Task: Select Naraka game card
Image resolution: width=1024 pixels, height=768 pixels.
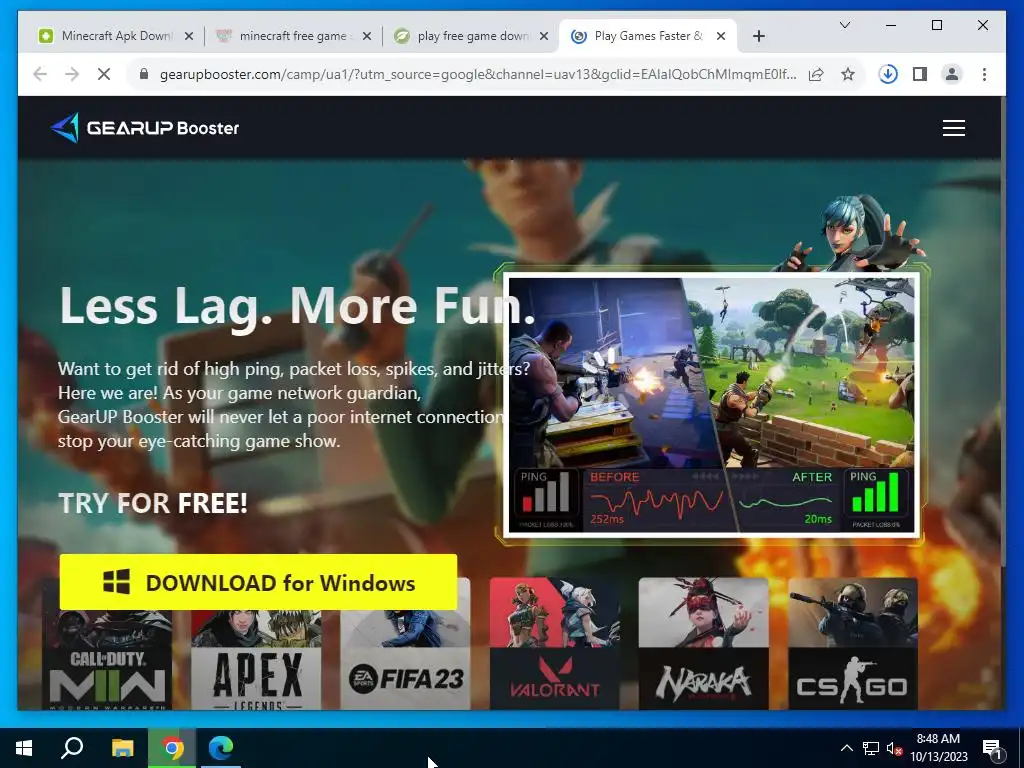Action: coord(703,643)
